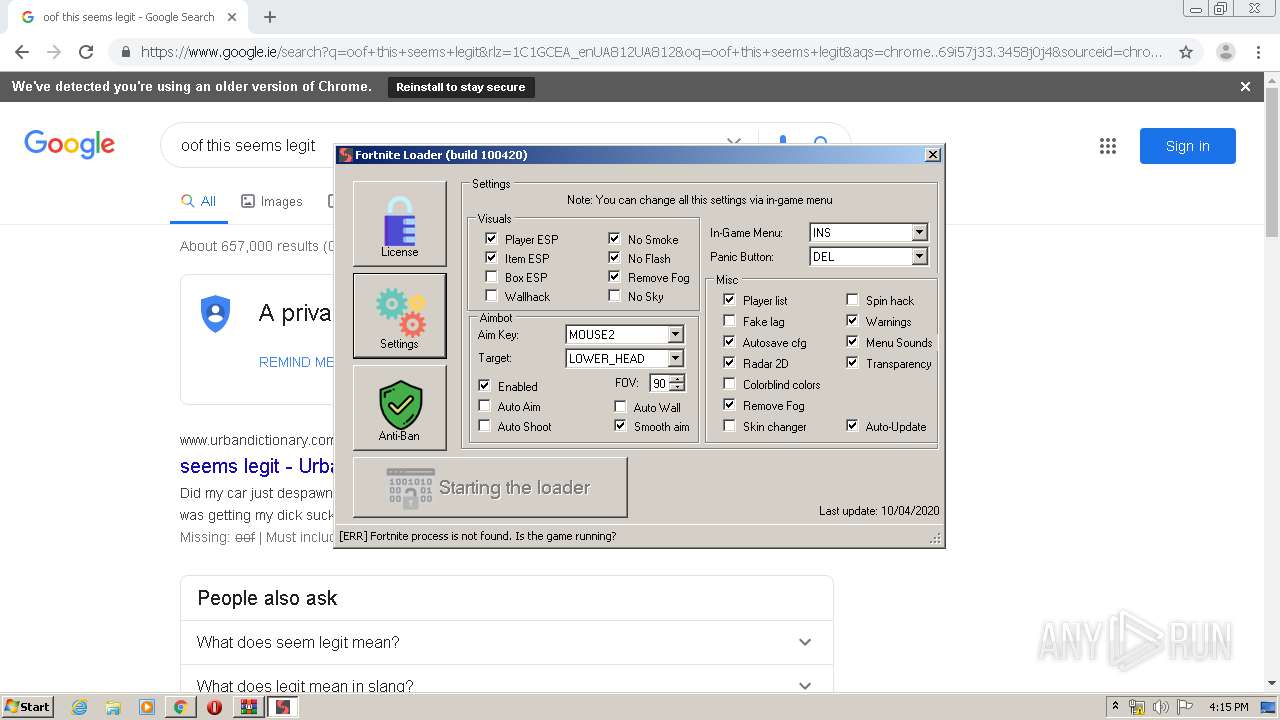Click the WinRAR taskbar icon
The width and height of the screenshot is (1280, 720).
[248, 707]
